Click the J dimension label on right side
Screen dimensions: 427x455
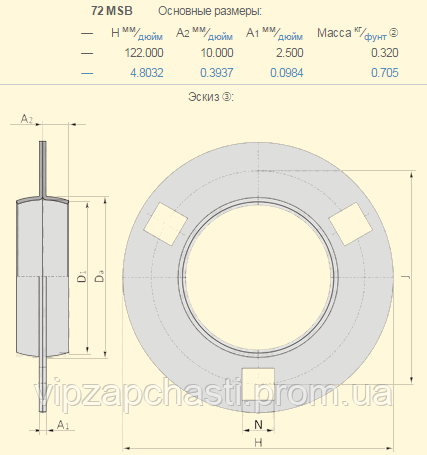click(x=405, y=277)
